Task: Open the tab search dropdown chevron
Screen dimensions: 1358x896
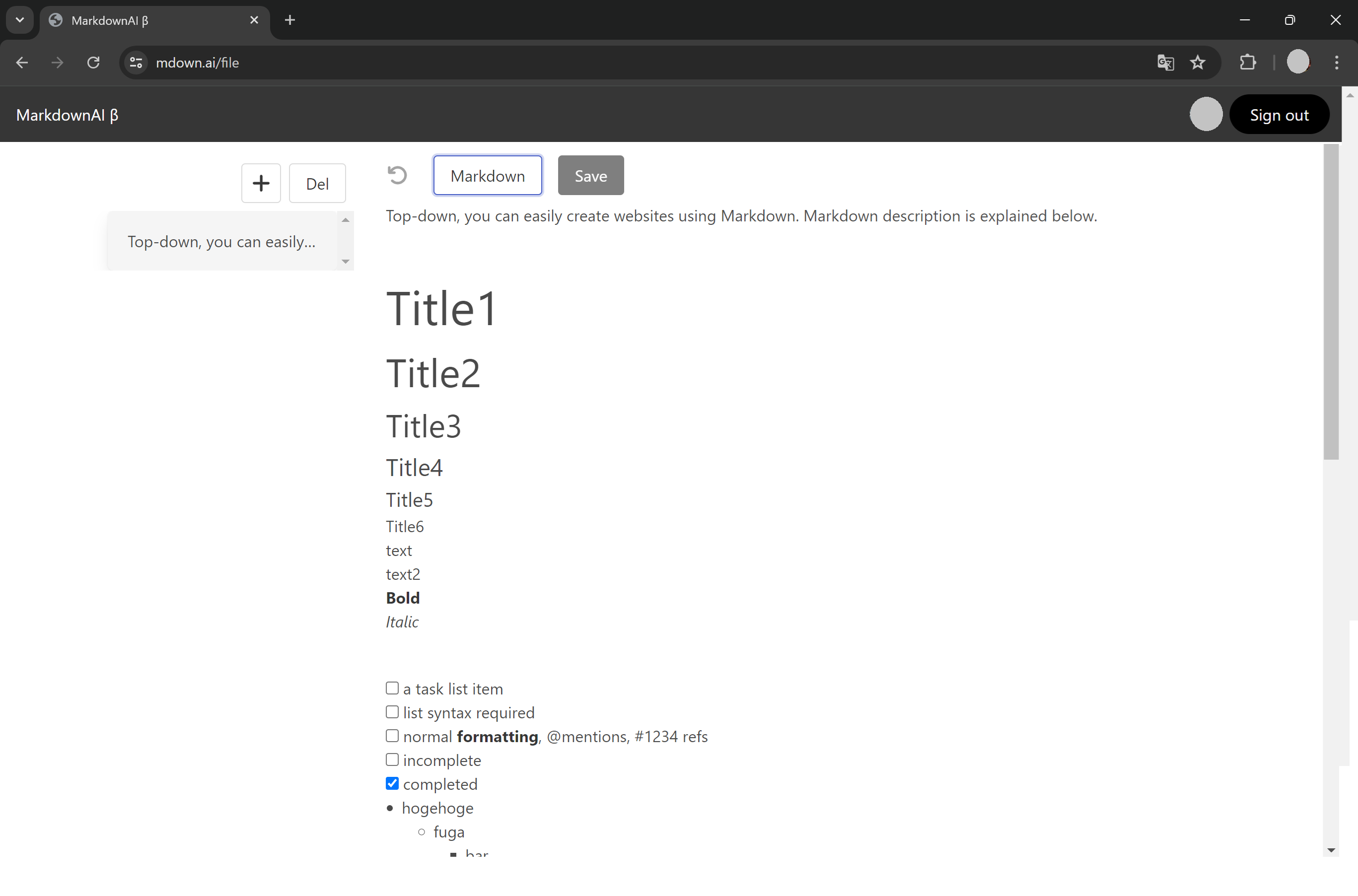Action: 20,20
